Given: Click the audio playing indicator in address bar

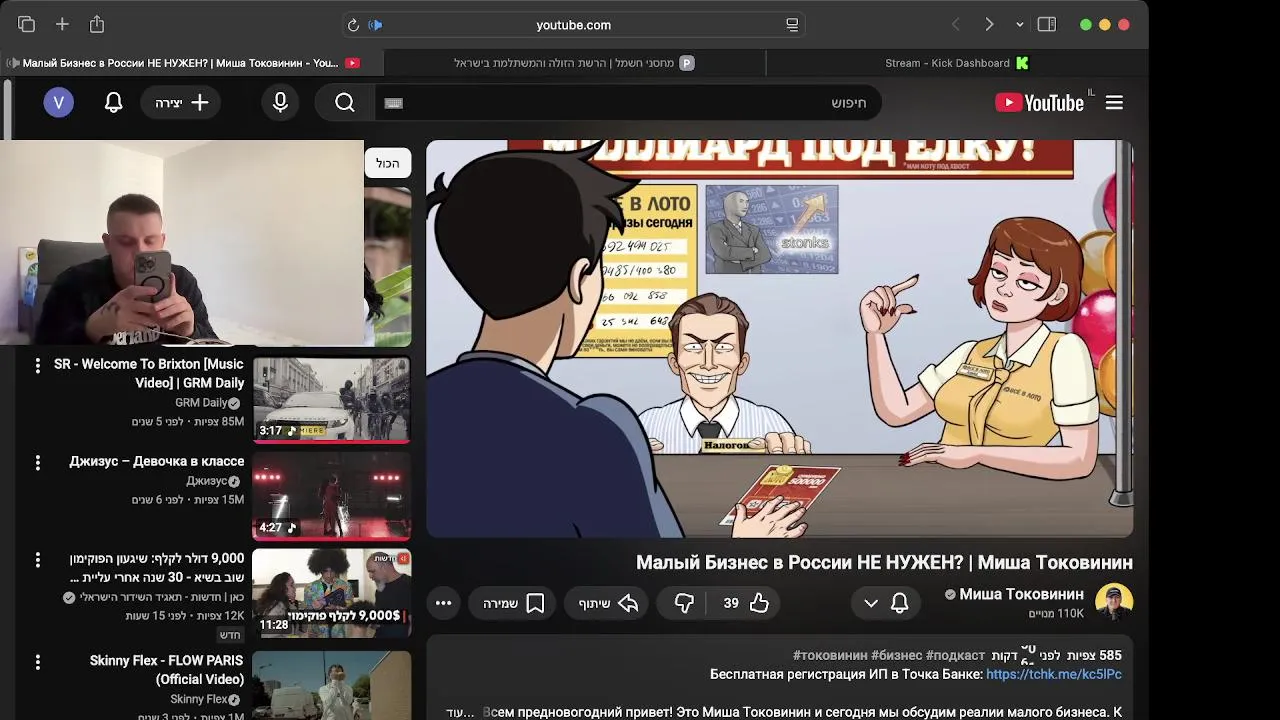Looking at the screenshot, I should click(x=375, y=25).
